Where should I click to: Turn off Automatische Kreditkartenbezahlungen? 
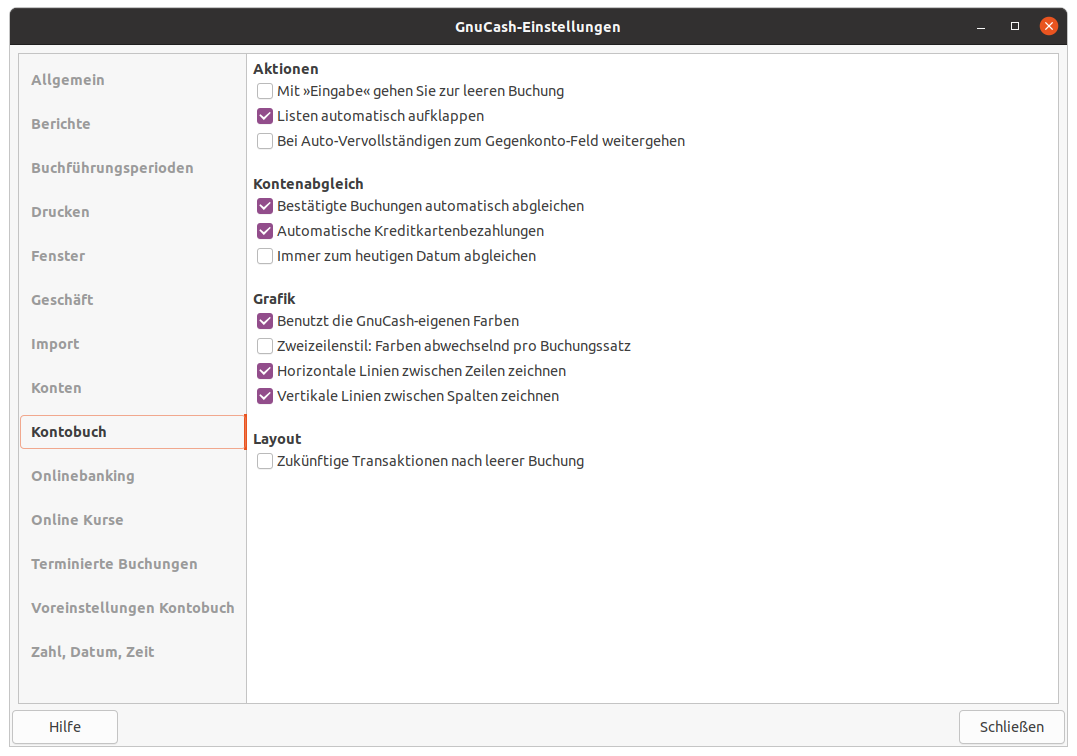(x=265, y=231)
